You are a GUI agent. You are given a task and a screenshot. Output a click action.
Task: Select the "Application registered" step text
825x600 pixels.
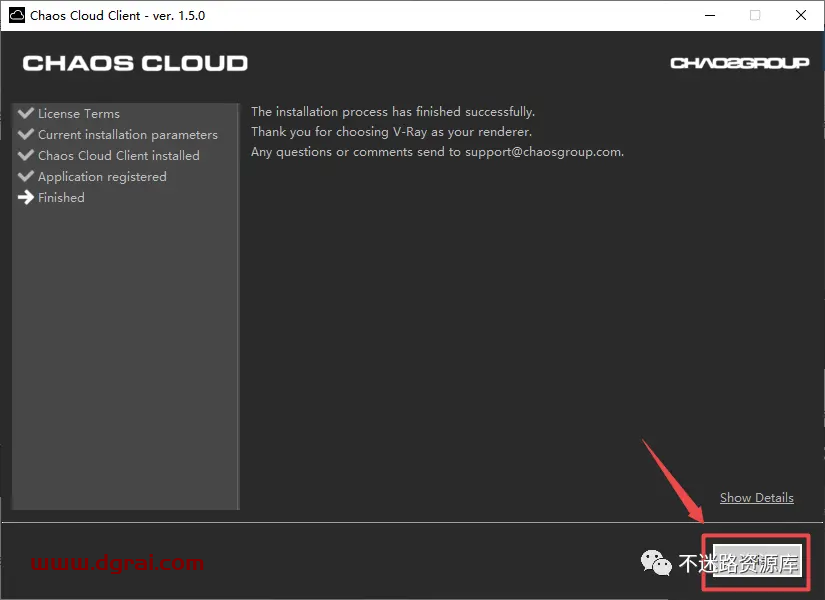[x=102, y=177]
